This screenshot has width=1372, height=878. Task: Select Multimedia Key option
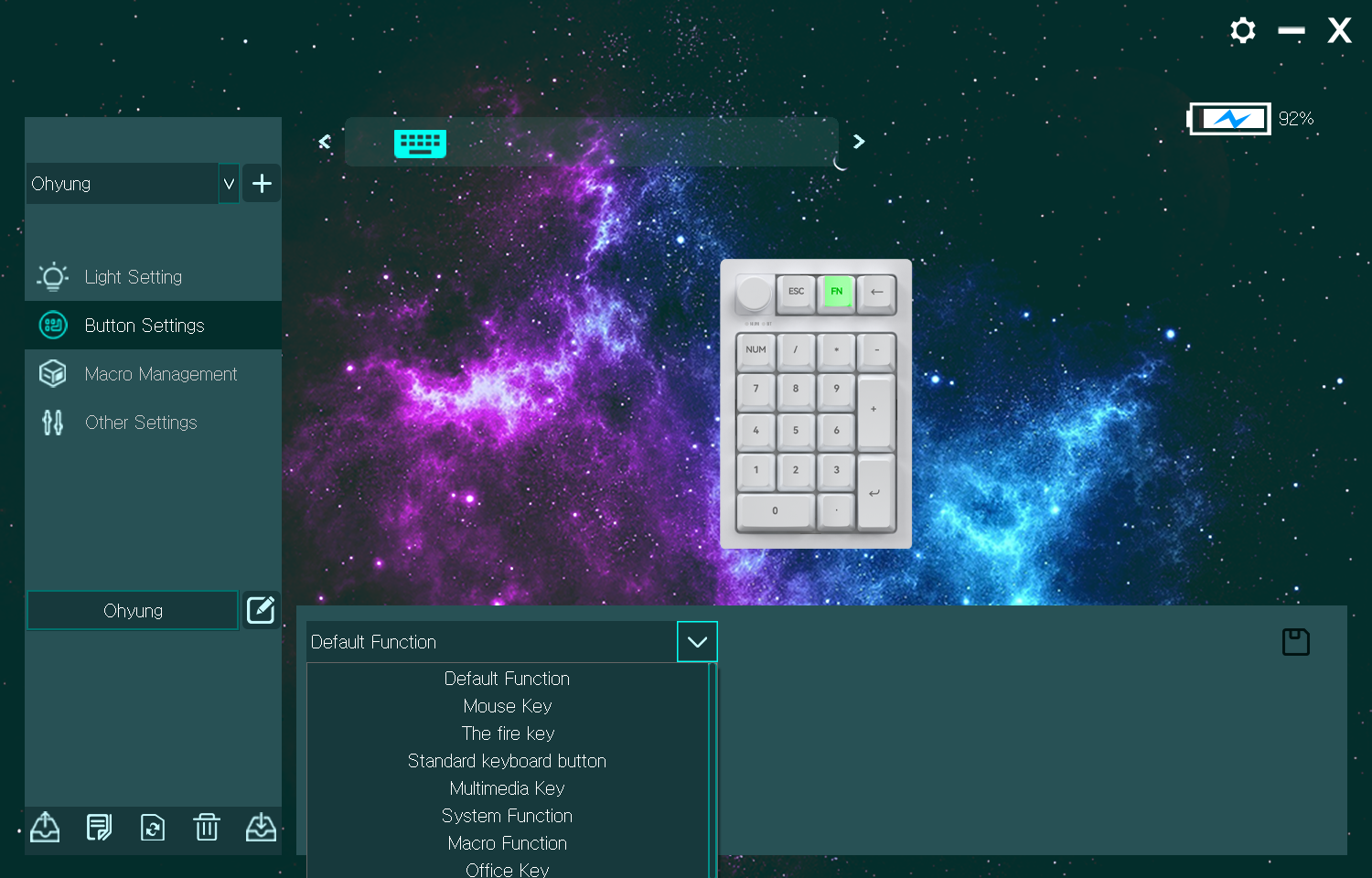(507, 788)
